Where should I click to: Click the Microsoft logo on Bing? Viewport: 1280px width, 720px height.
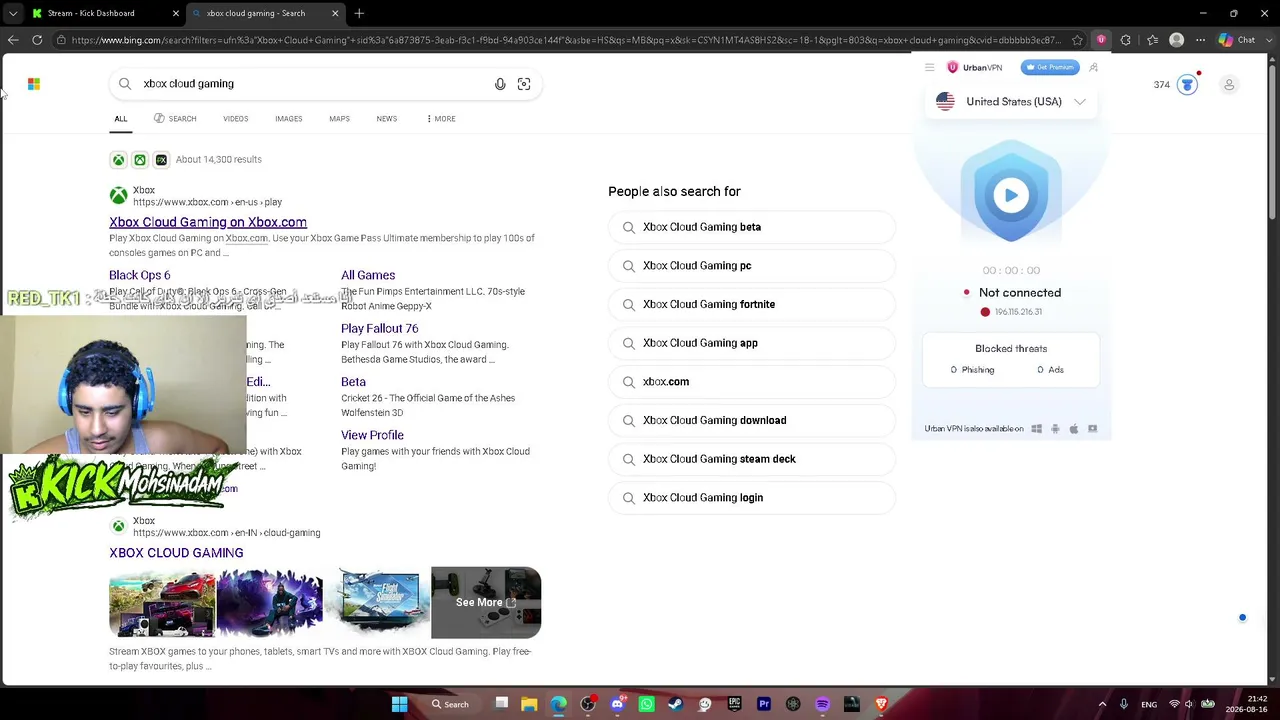(x=34, y=84)
